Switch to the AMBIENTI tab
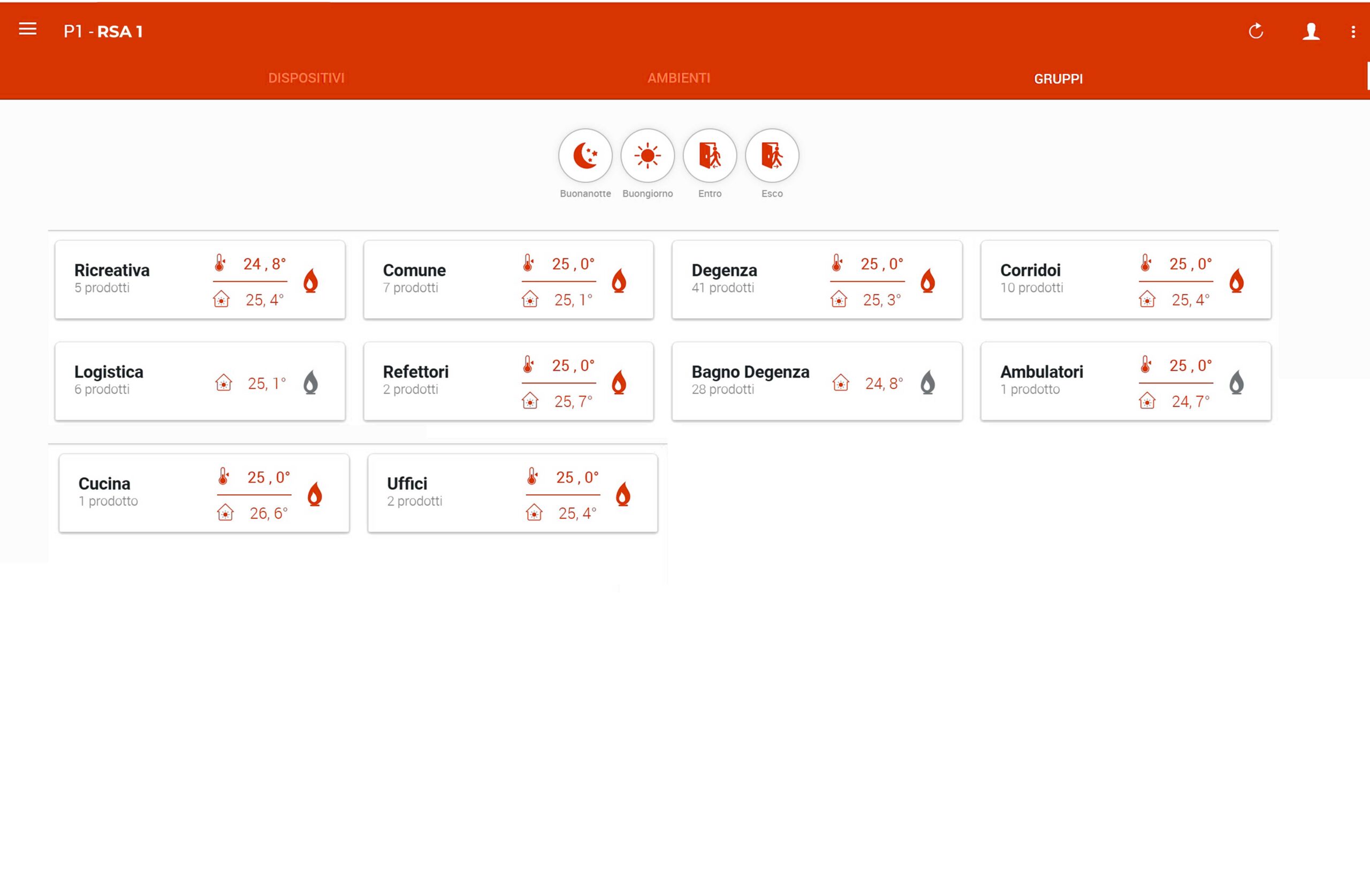This screenshot has height=896, width=1370. 679,78
